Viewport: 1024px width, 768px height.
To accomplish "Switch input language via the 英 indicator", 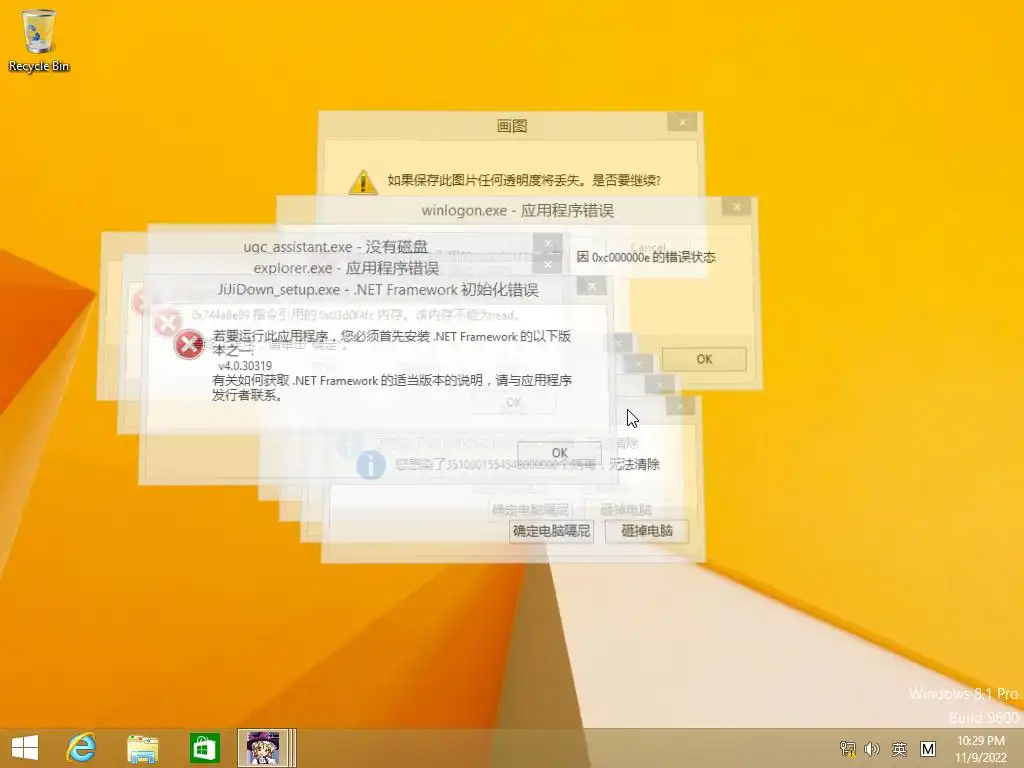I will pos(900,748).
